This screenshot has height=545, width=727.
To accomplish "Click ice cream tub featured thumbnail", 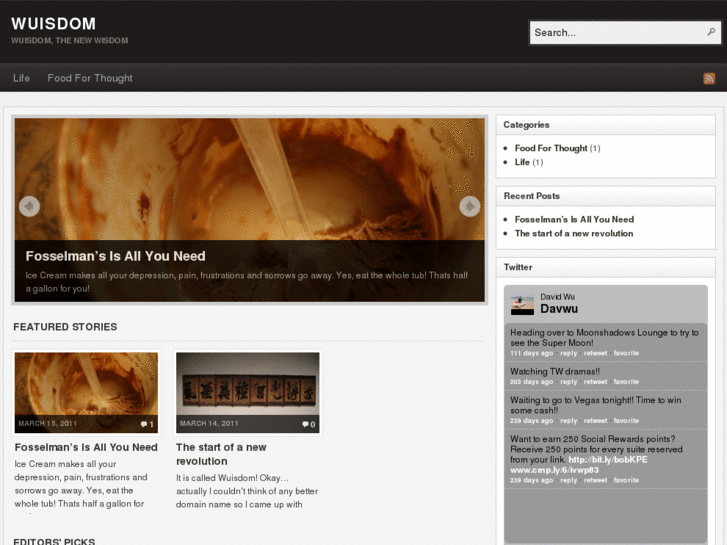I will (86, 392).
